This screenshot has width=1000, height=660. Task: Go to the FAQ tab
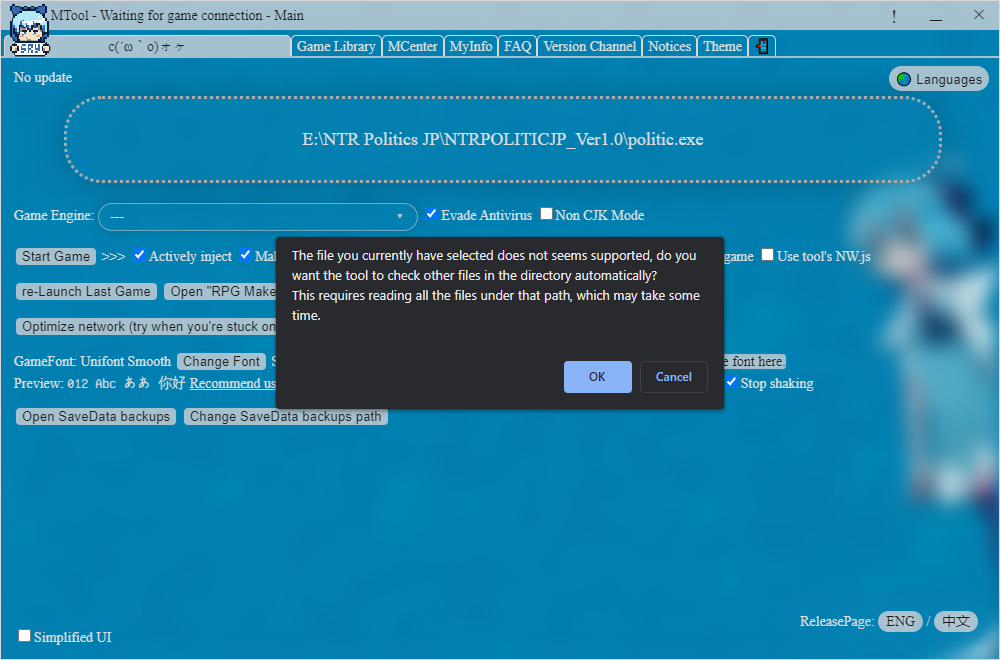(x=517, y=46)
